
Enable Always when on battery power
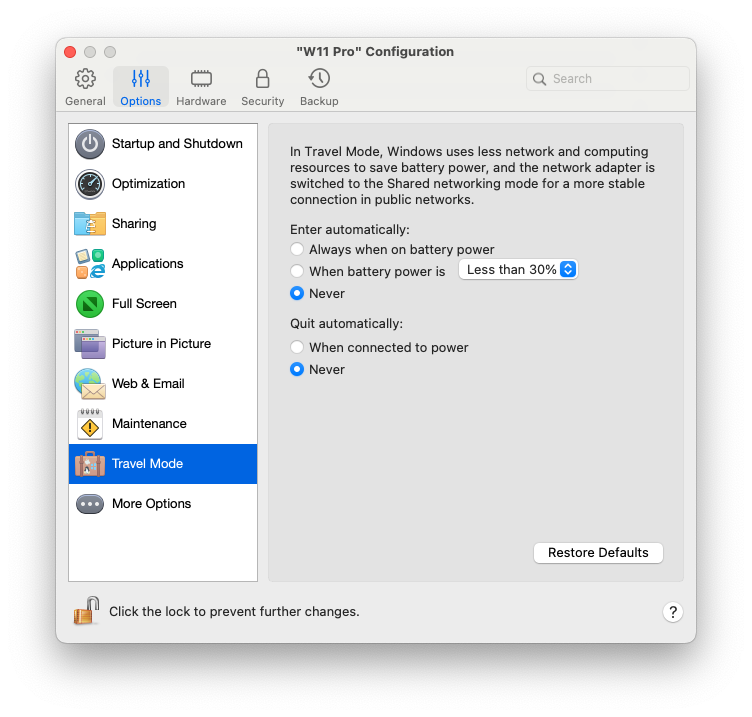[297, 249]
